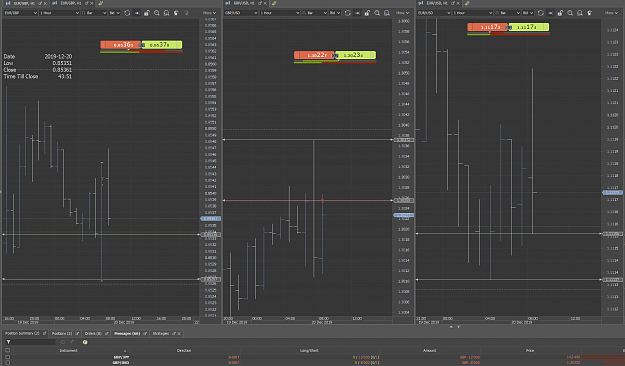Click the green EUR/GBP buy price 0.8537
Image resolution: width=625 pixels, height=366 pixels.
[x=162, y=45]
